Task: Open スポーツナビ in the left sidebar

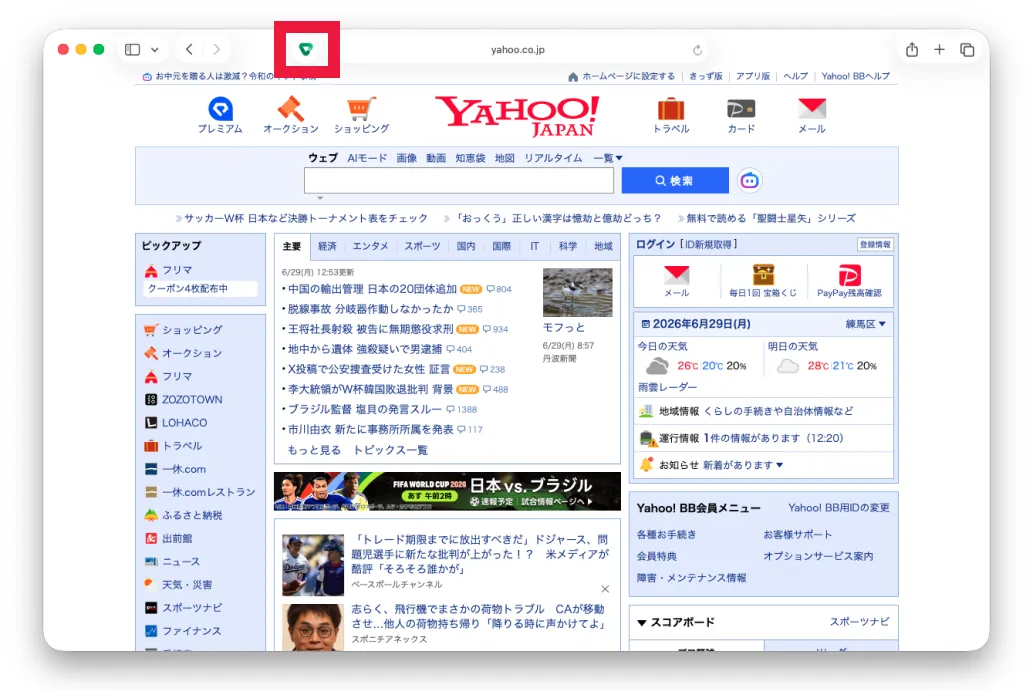Action: pos(192,608)
